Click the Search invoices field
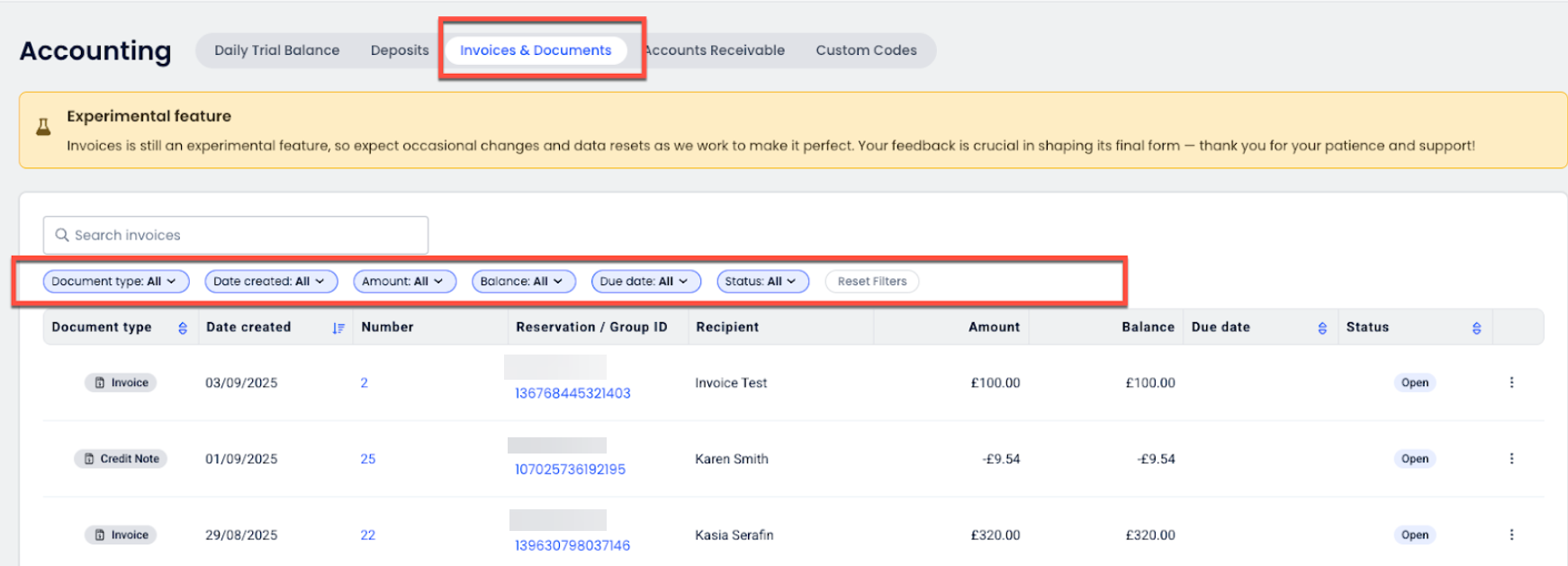1568x566 pixels. [236, 235]
